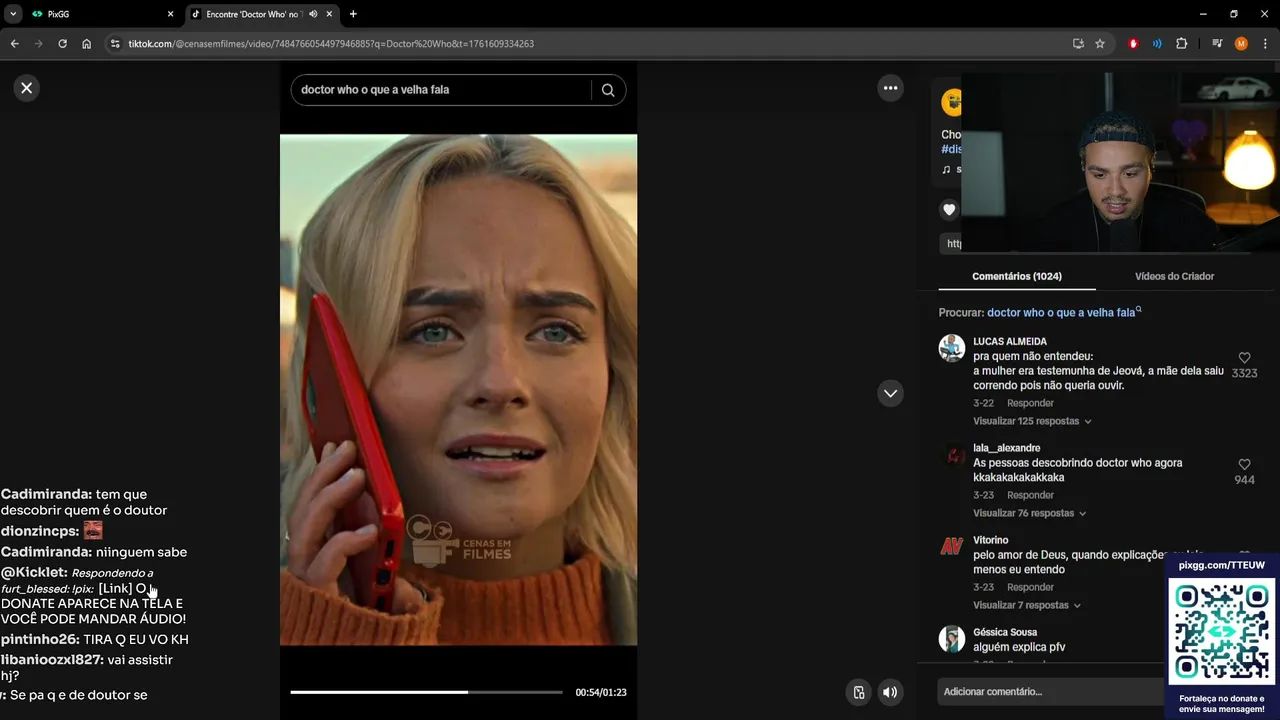
Task: Close the TikTok Doctor Who tab
Action: pos(329,14)
